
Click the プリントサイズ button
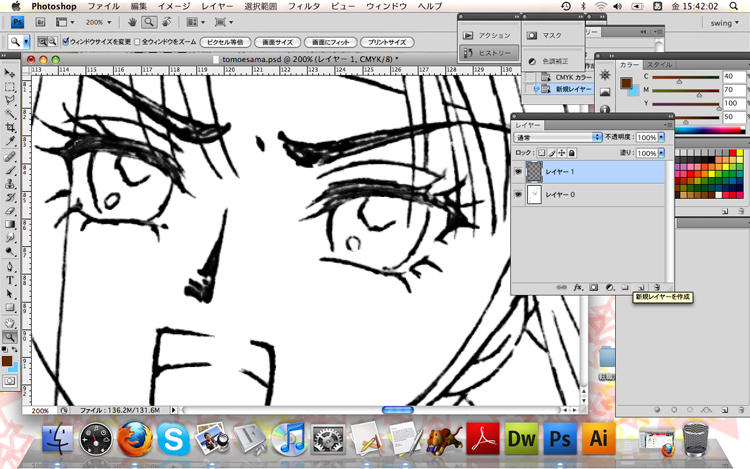tap(387, 42)
